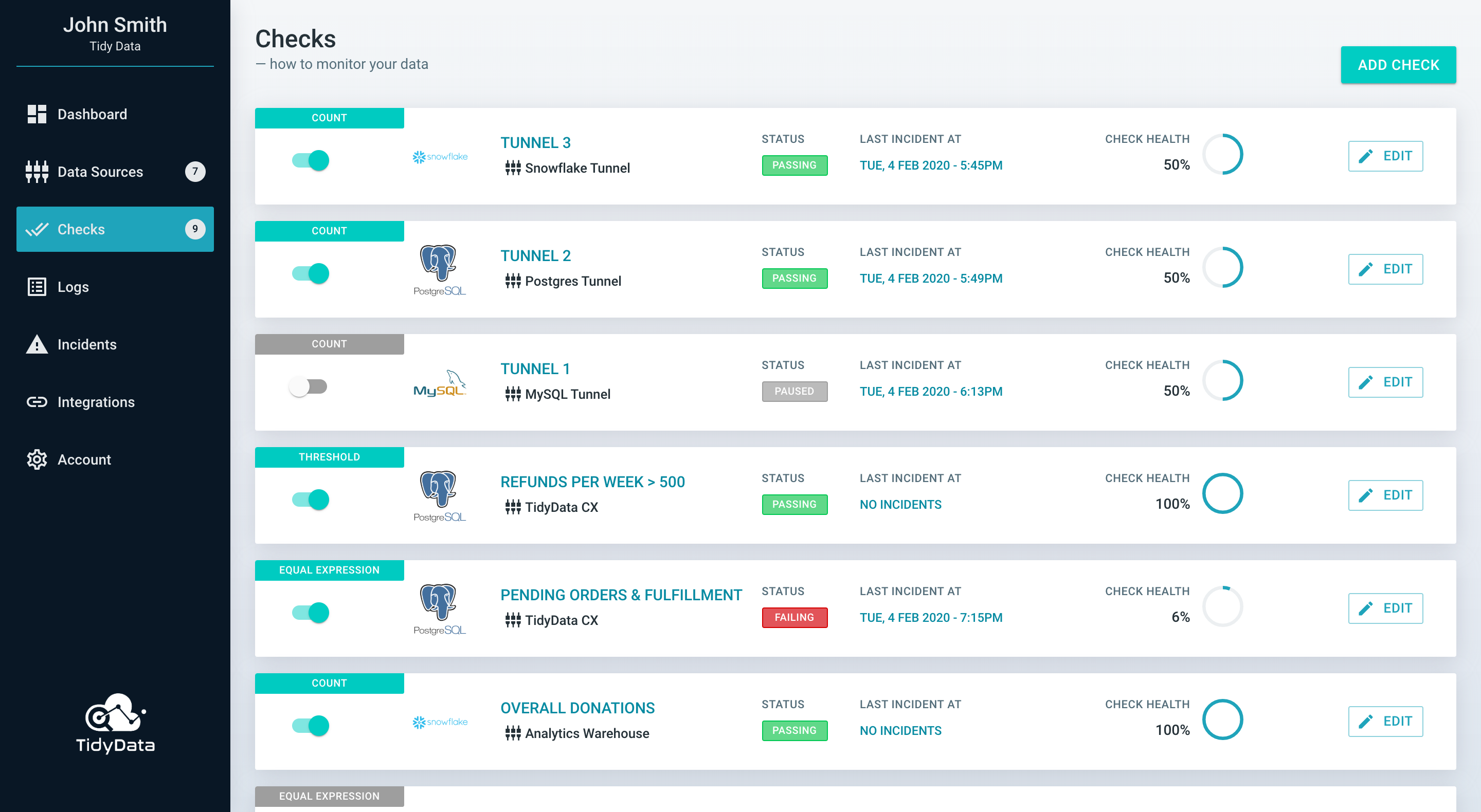The height and width of the screenshot is (812, 1481).
Task: Click the ADD CHECK button
Action: [1398, 65]
